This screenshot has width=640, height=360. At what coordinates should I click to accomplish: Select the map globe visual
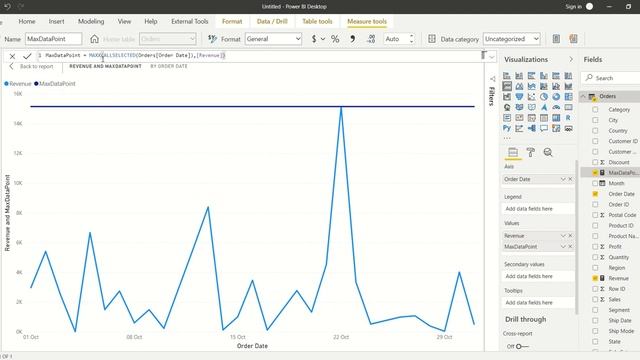point(507,107)
